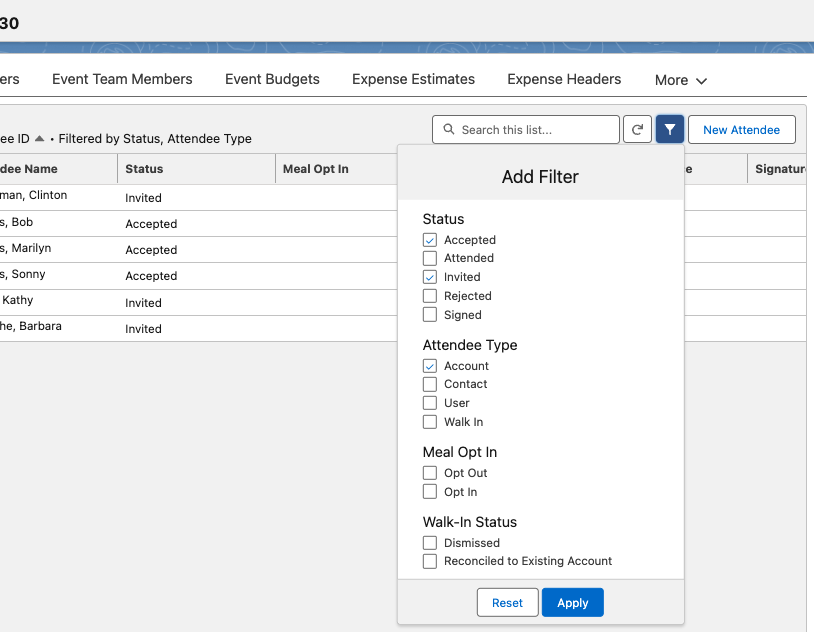Reset all filters

[507, 603]
